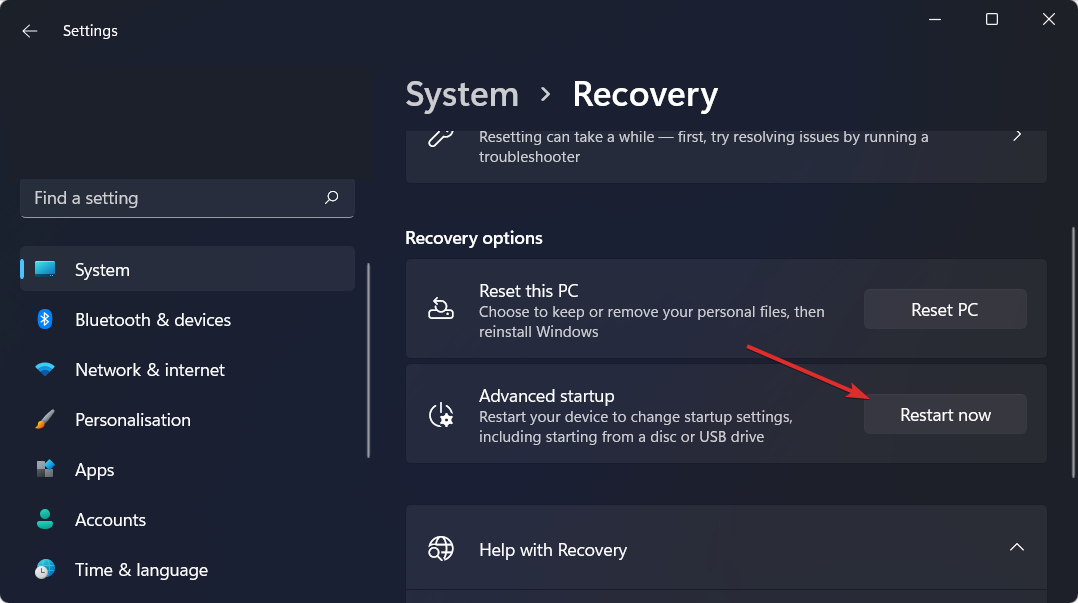Click the Personalisation paintbrush icon
This screenshot has width=1078, height=603.
pyautogui.click(x=45, y=419)
